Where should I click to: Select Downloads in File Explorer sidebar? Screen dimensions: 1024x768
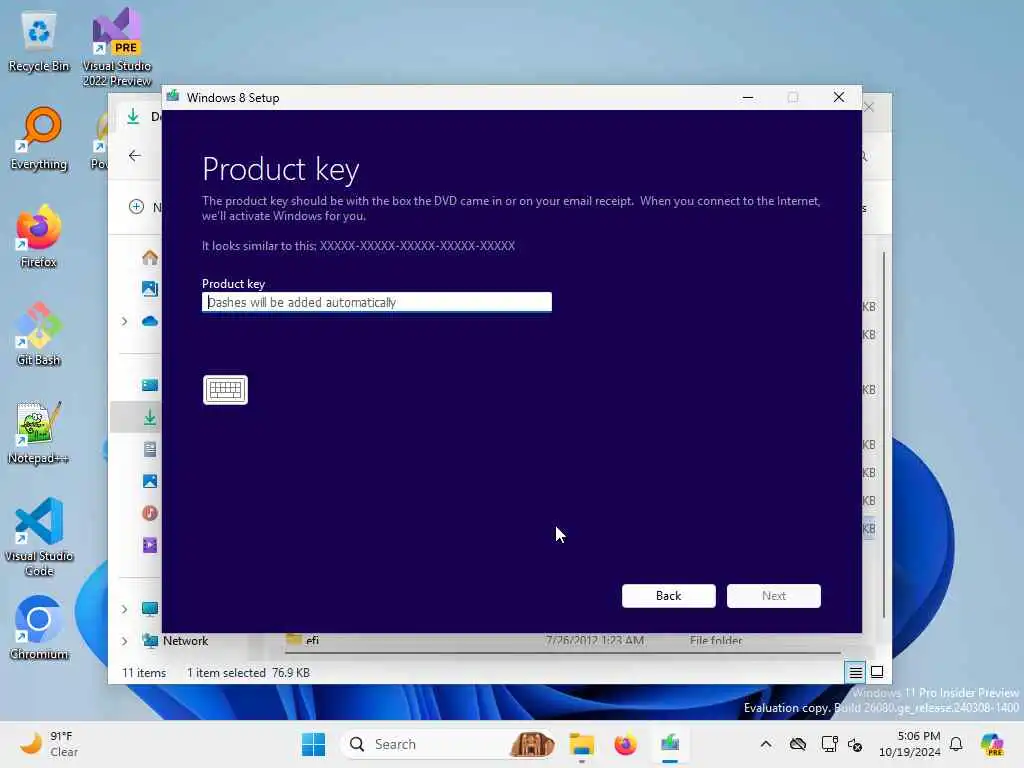click(150, 417)
